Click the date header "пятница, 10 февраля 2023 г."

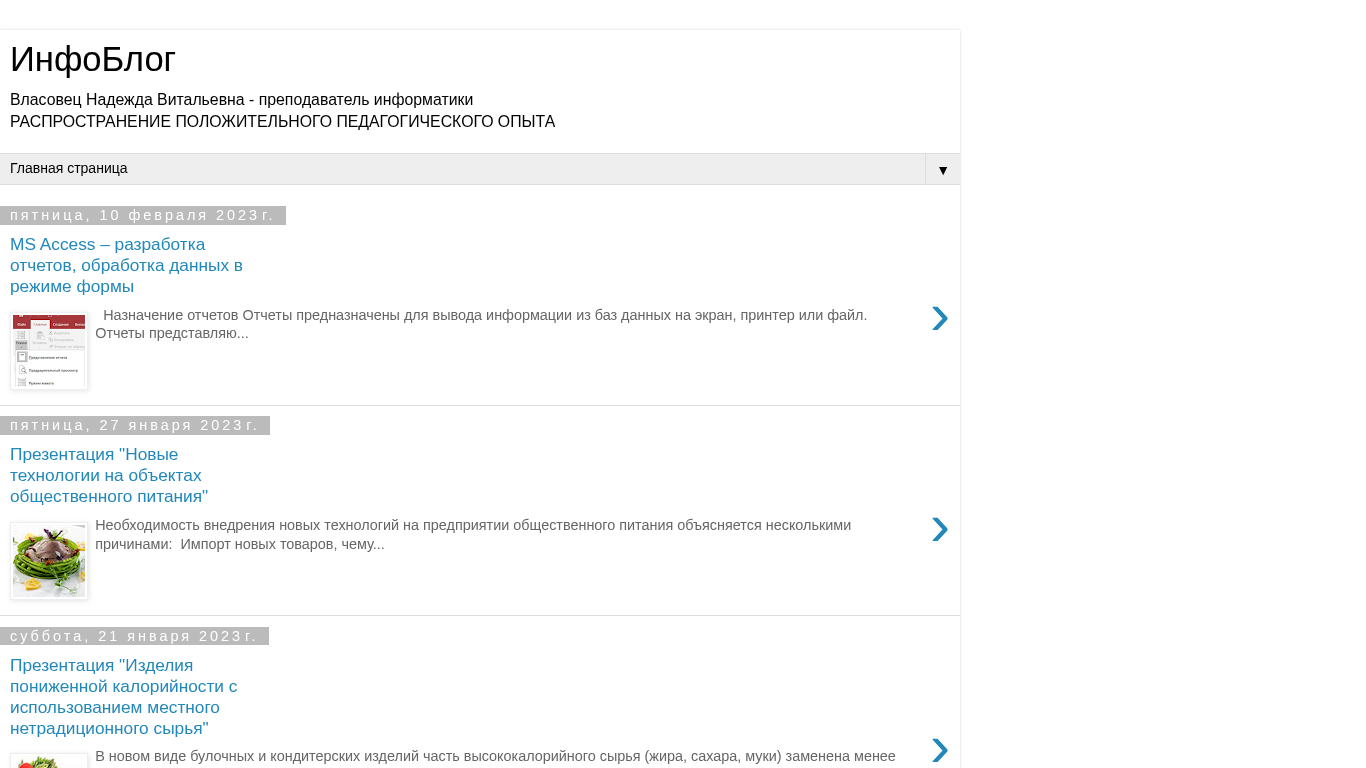(x=142, y=215)
